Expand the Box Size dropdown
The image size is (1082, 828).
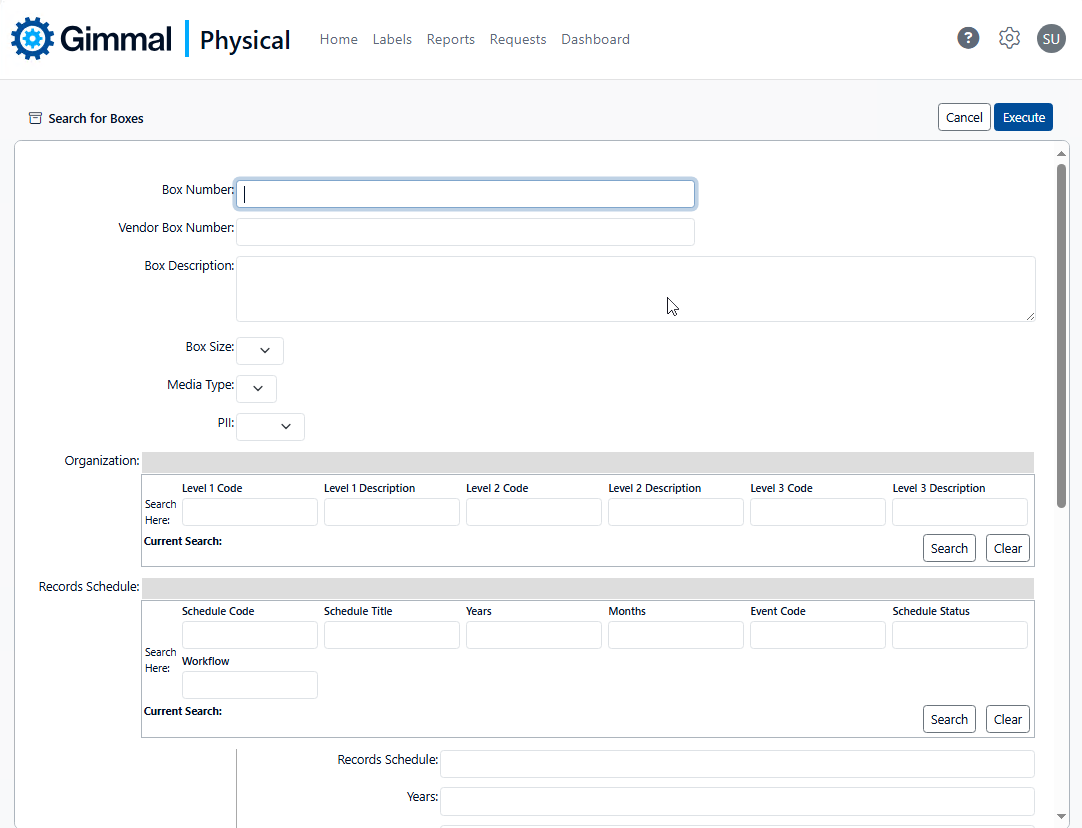[260, 351]
